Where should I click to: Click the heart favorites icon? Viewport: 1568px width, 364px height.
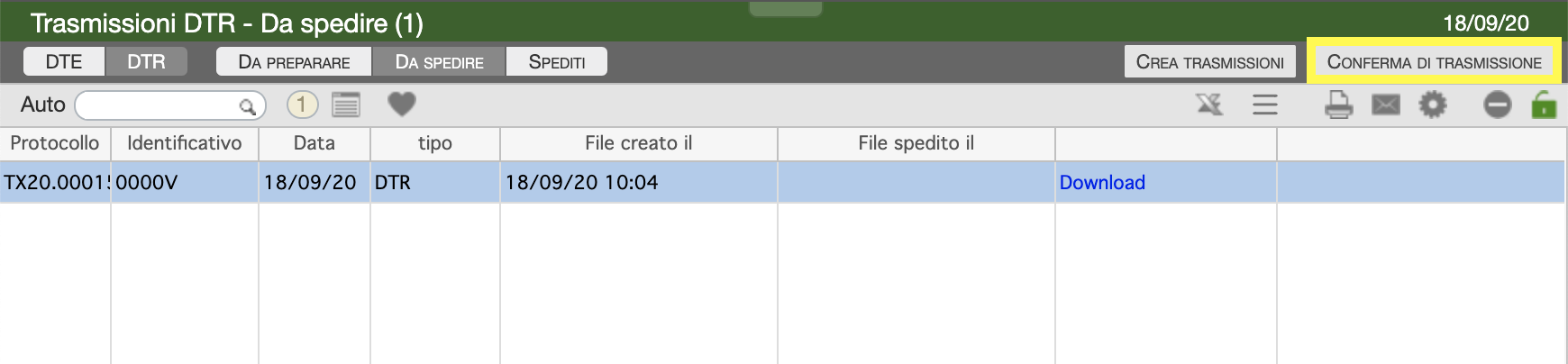click(x=402, y=105)
